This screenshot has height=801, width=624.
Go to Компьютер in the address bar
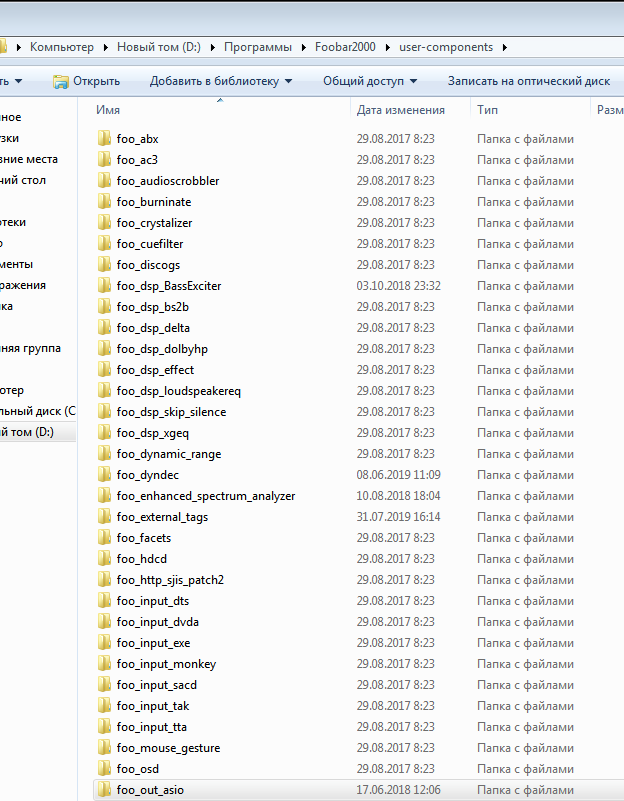[x=62, y=47]
